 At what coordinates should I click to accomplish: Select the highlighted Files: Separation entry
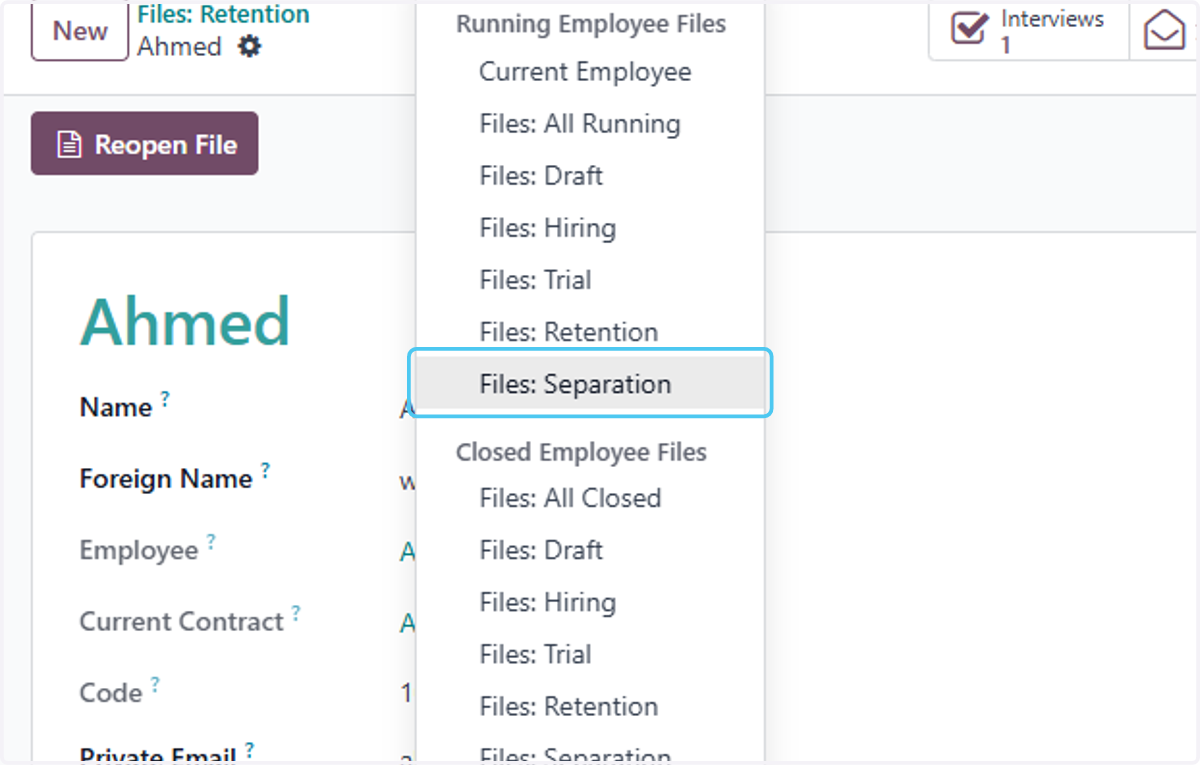(x=590, y=384)
